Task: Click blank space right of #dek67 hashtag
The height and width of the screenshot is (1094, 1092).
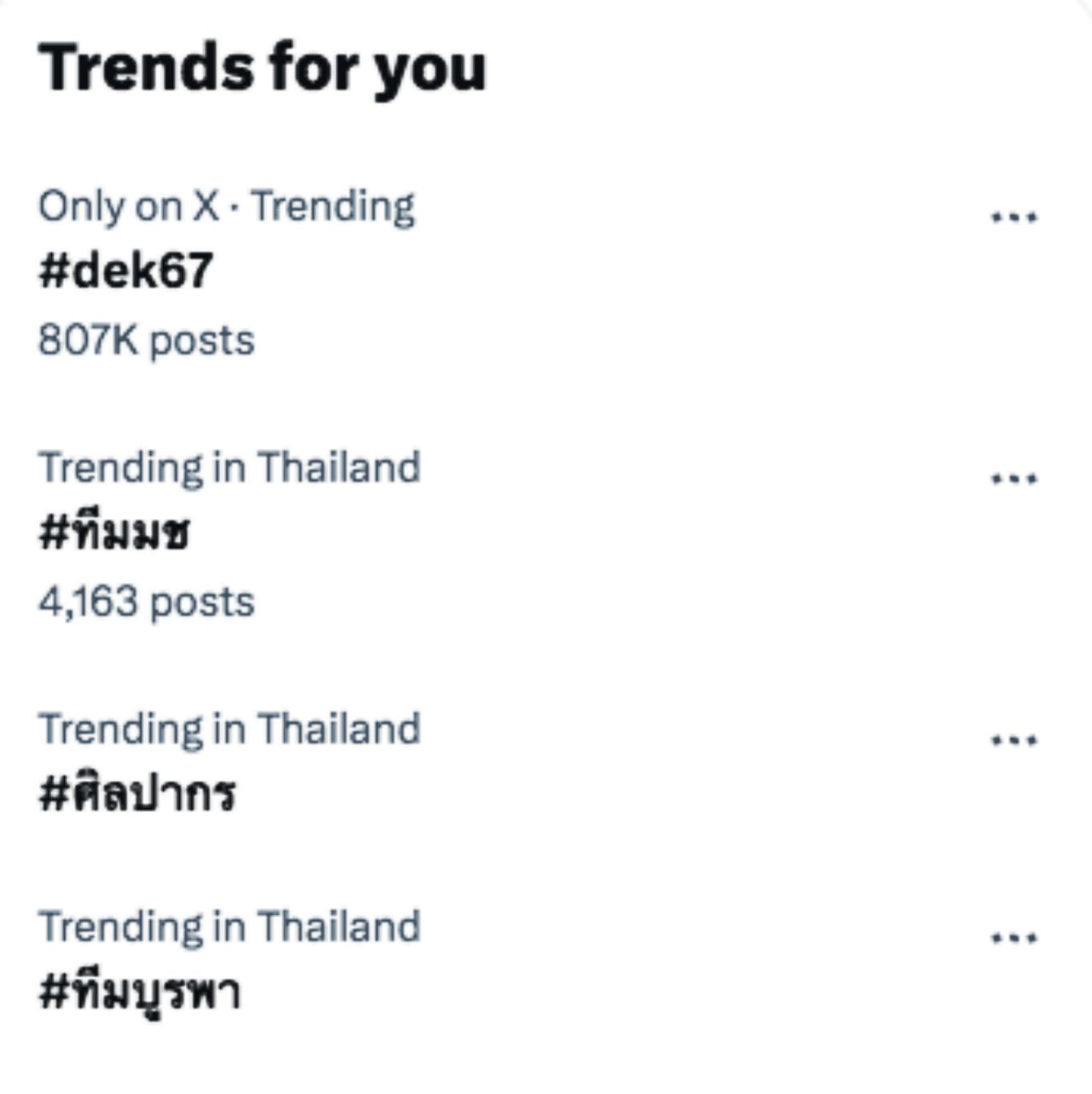Action: (597, 271)
